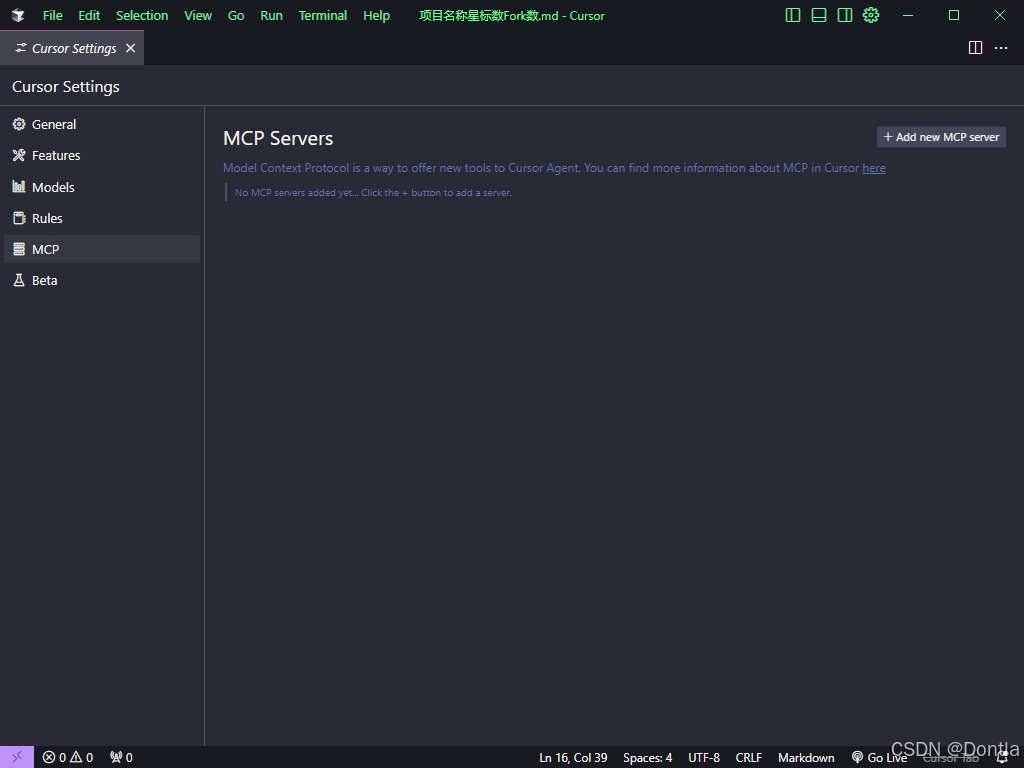Select the Cursor Settings tab
Viewport: 1024px width, 768px height.
pyautogui.click(x=72, y=48)
